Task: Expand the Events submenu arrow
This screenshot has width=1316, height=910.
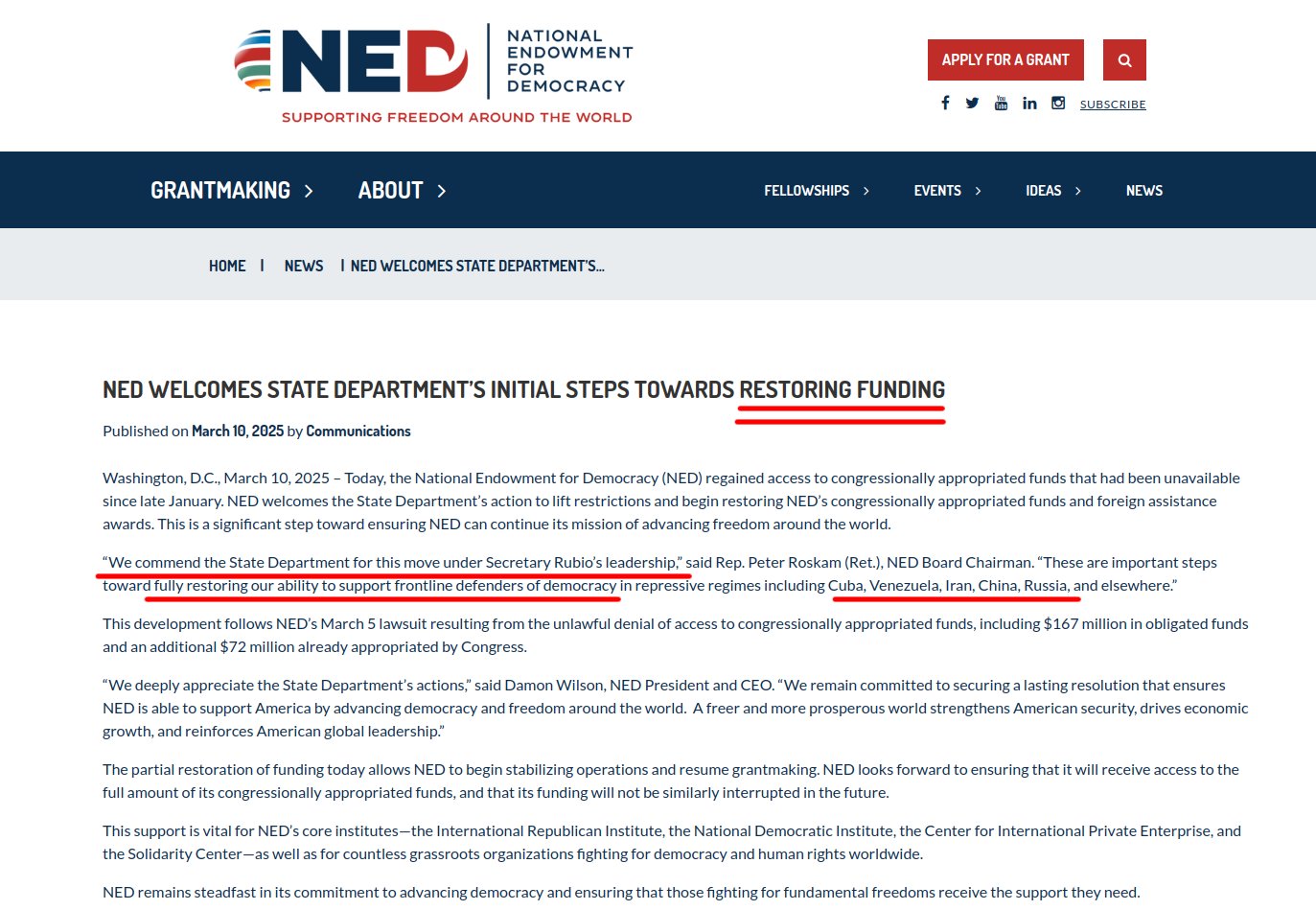Action: point(978,191)
